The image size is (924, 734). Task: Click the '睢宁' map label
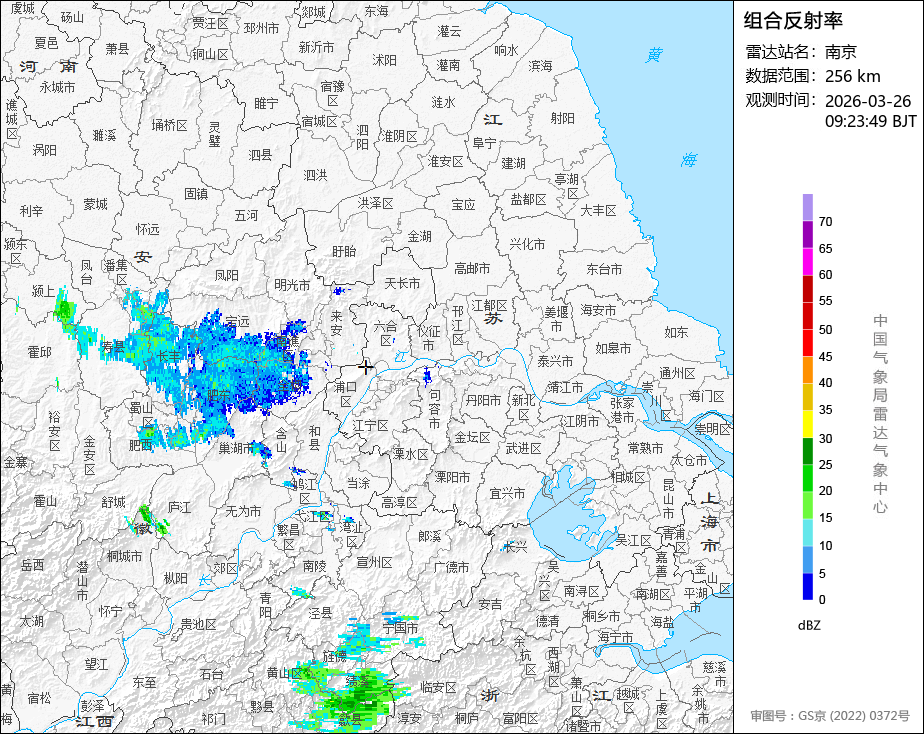(x=266, y=103)
